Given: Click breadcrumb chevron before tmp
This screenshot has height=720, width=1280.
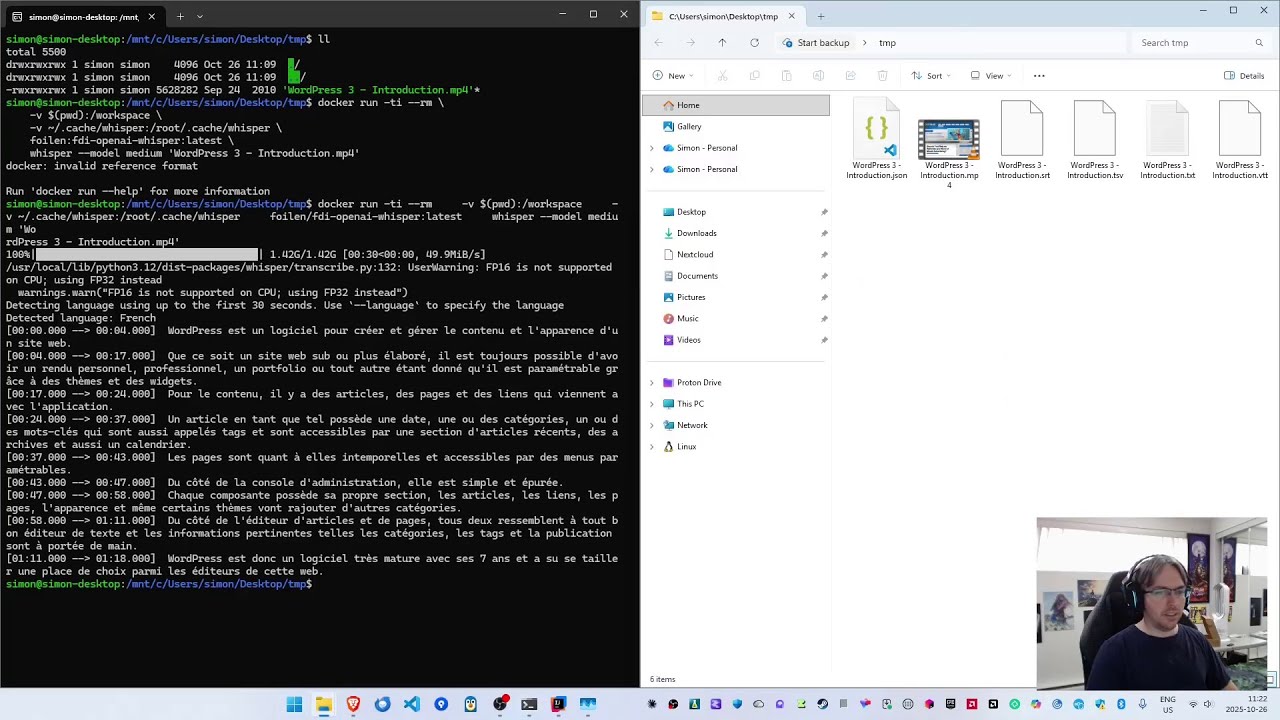Looking at the screenshot, I should [864, 43].
